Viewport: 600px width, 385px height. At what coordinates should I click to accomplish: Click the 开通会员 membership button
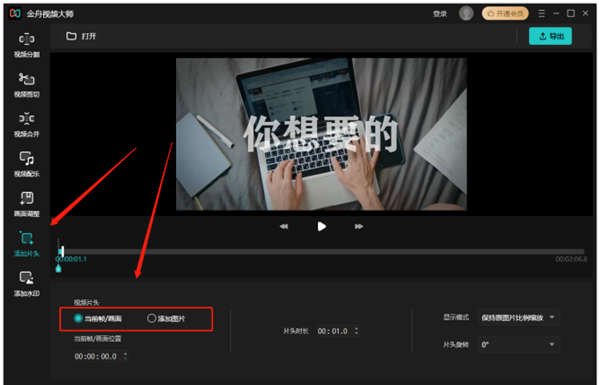point(505,13)
